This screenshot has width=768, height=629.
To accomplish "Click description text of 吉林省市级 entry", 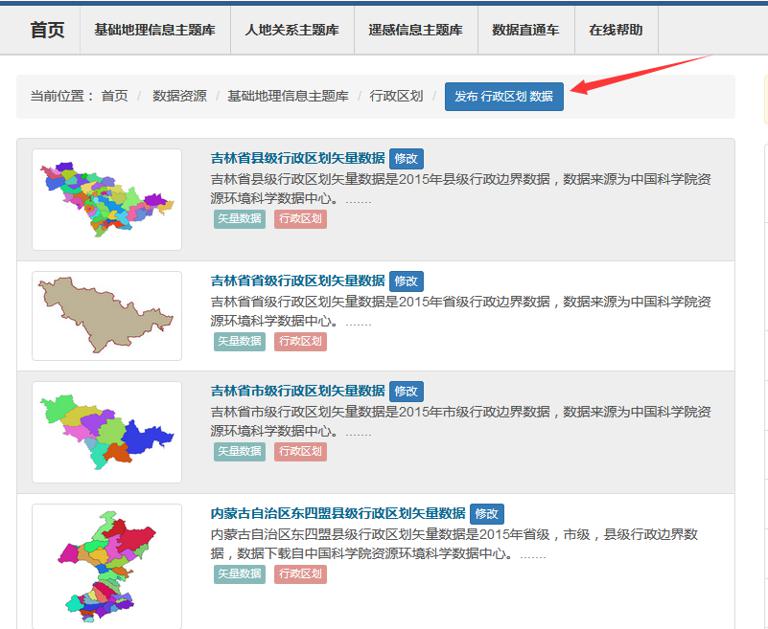I will pos(461,421).
